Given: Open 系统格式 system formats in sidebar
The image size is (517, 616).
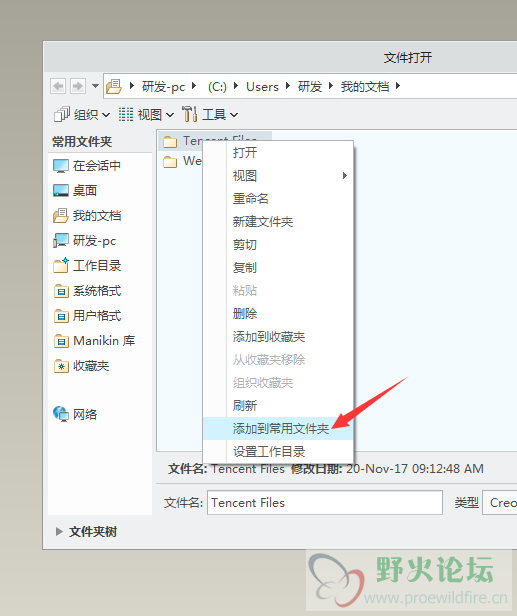Looking at the screenshot, I should point(87,291).
